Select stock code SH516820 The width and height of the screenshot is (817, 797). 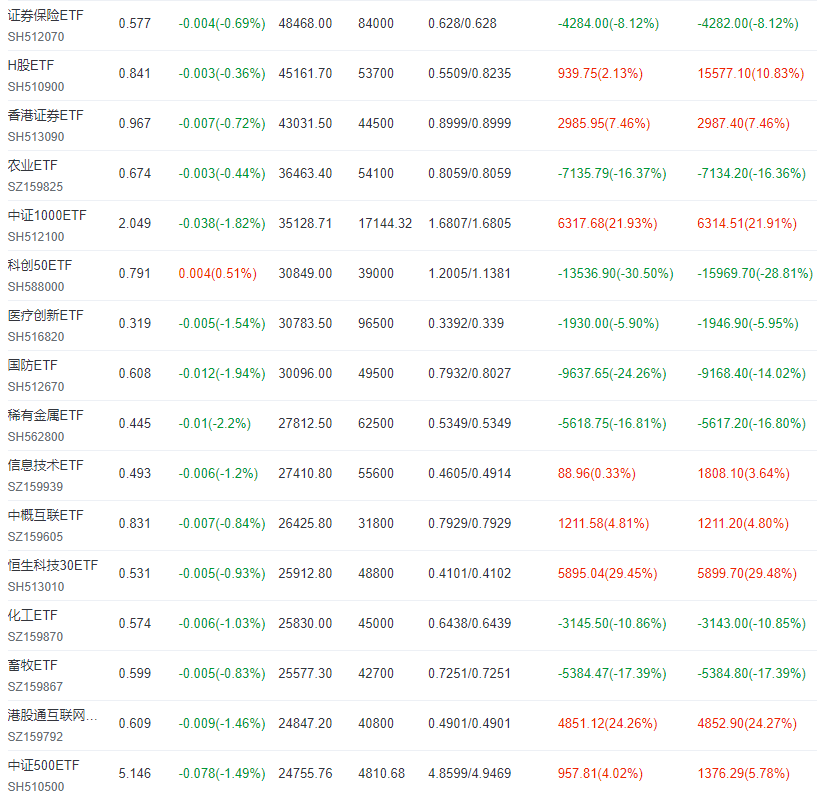tap(36, 337)
